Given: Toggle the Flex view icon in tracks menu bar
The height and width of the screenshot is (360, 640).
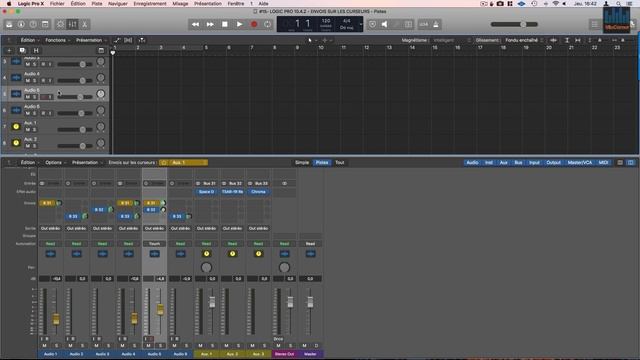Looking at the screenshot, I should click(x=128, y=40).
